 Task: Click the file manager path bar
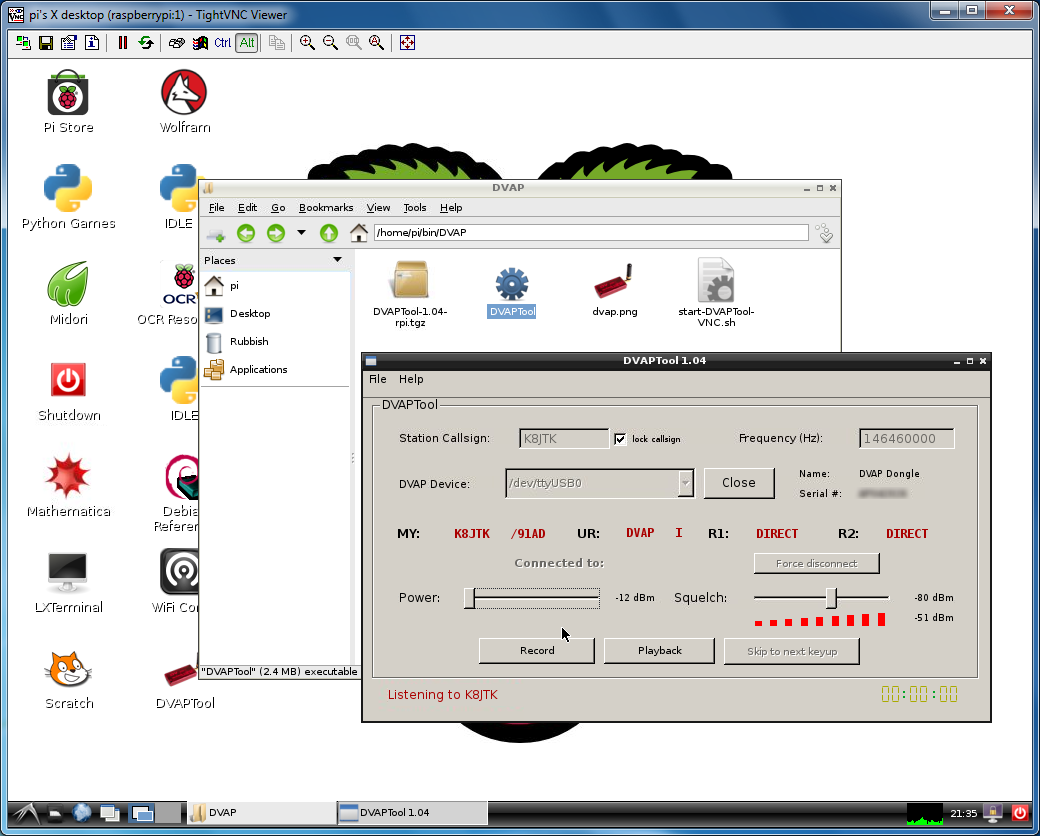click(x=591, y=232)
